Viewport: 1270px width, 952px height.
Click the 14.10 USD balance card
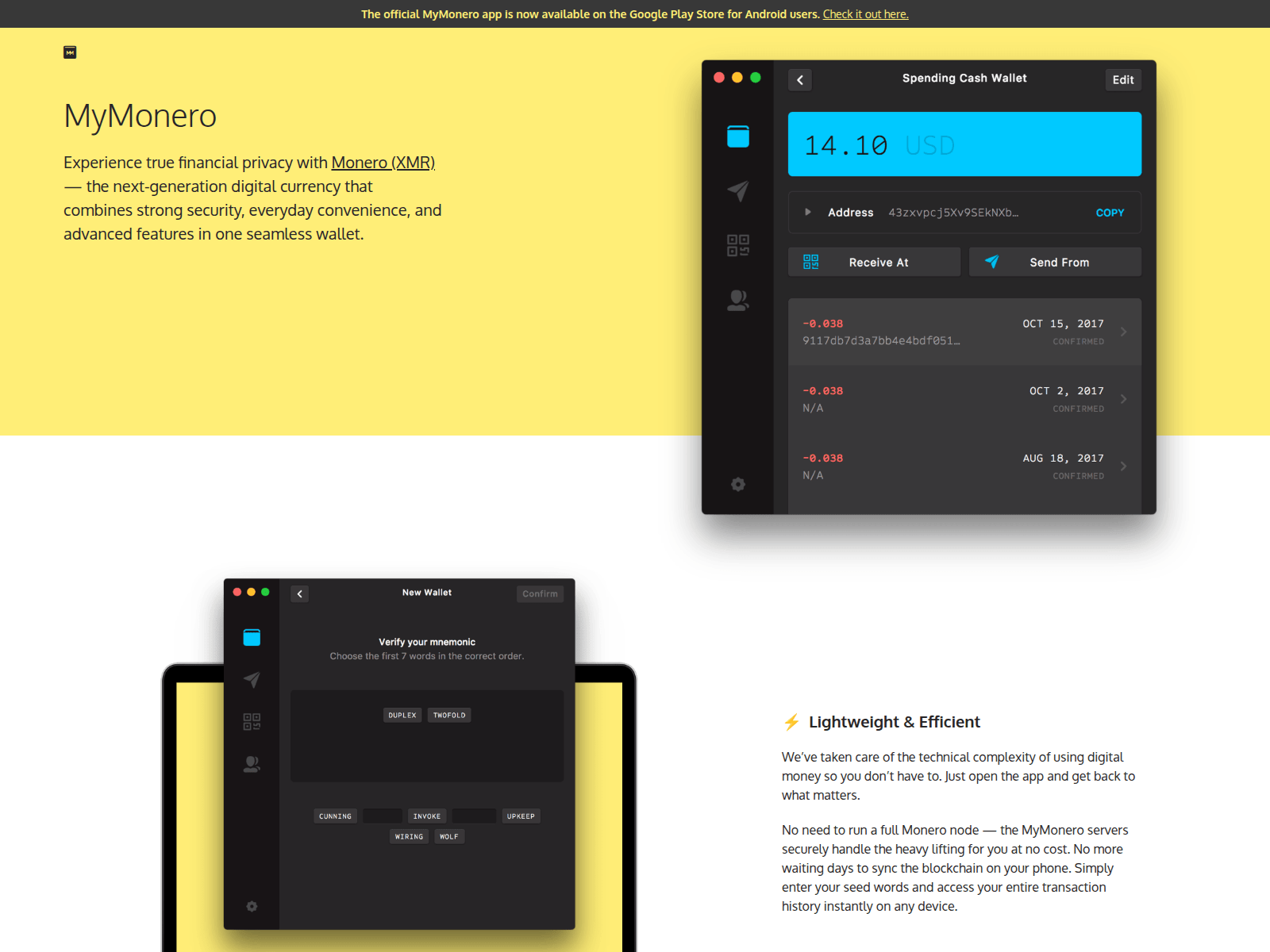[x=964, y=144]
